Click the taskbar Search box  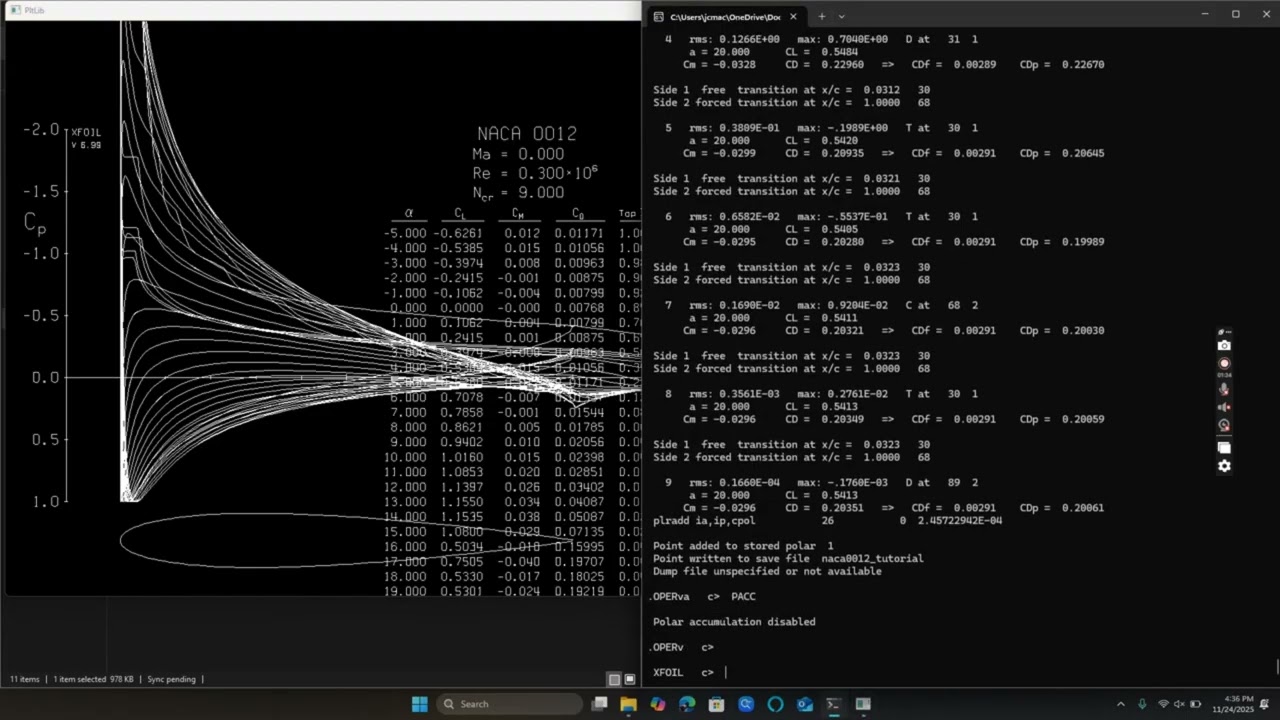[508, 704]
